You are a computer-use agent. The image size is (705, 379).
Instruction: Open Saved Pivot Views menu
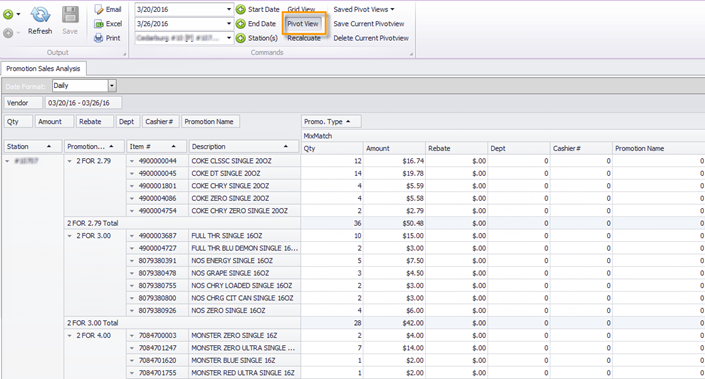coord(364,9)
